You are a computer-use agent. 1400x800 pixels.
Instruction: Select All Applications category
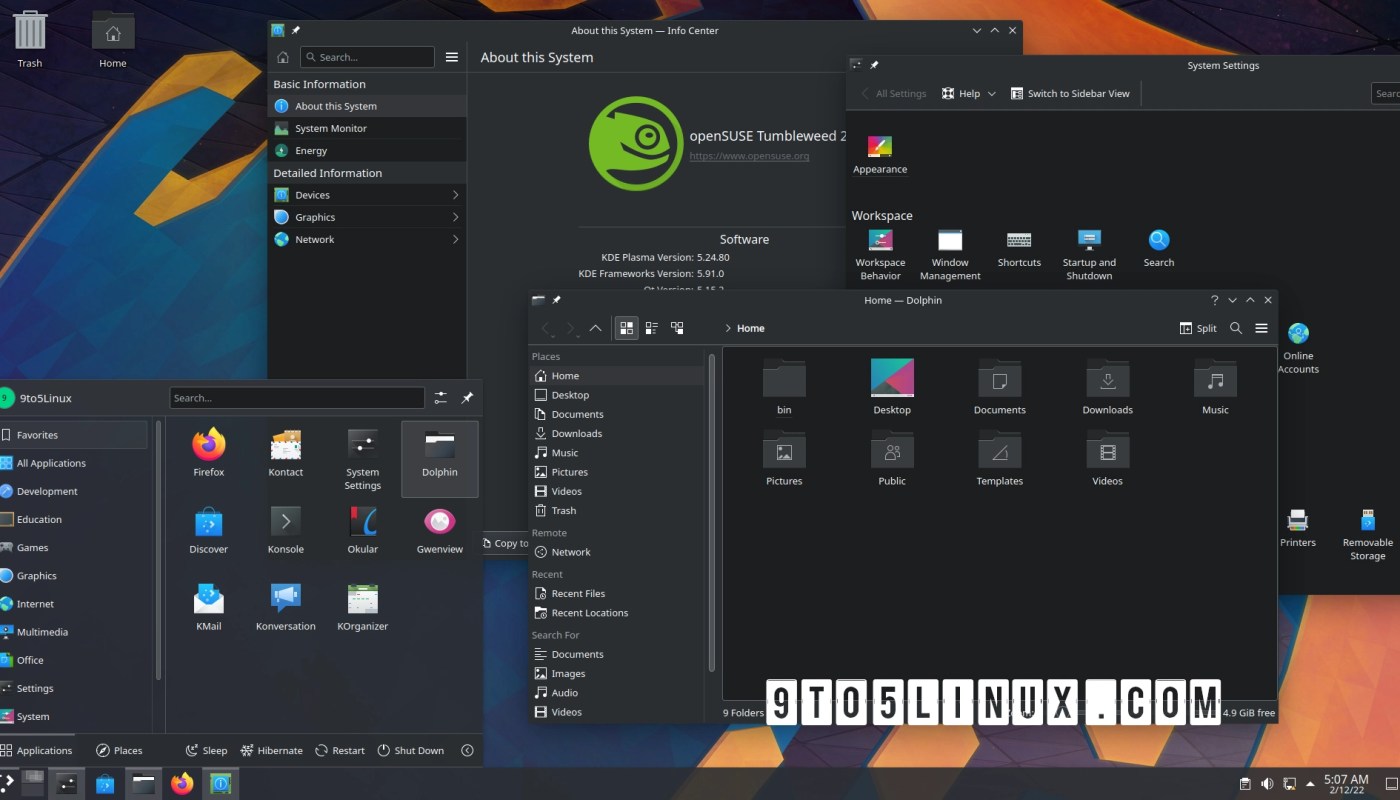coord(74,463)
